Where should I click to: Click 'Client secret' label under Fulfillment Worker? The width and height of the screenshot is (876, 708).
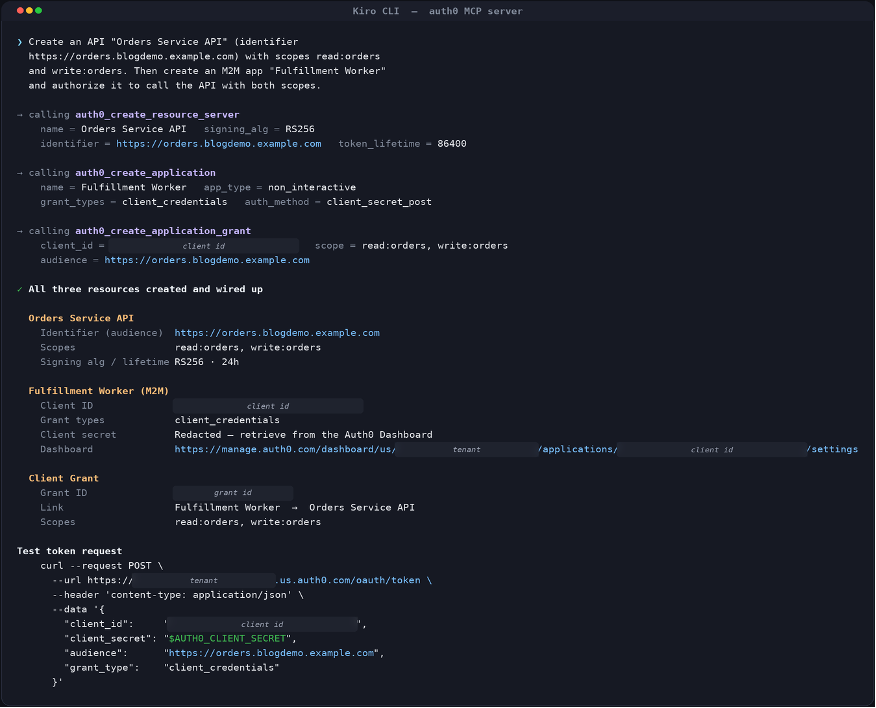pyautogui.click(x=78, y=435)
